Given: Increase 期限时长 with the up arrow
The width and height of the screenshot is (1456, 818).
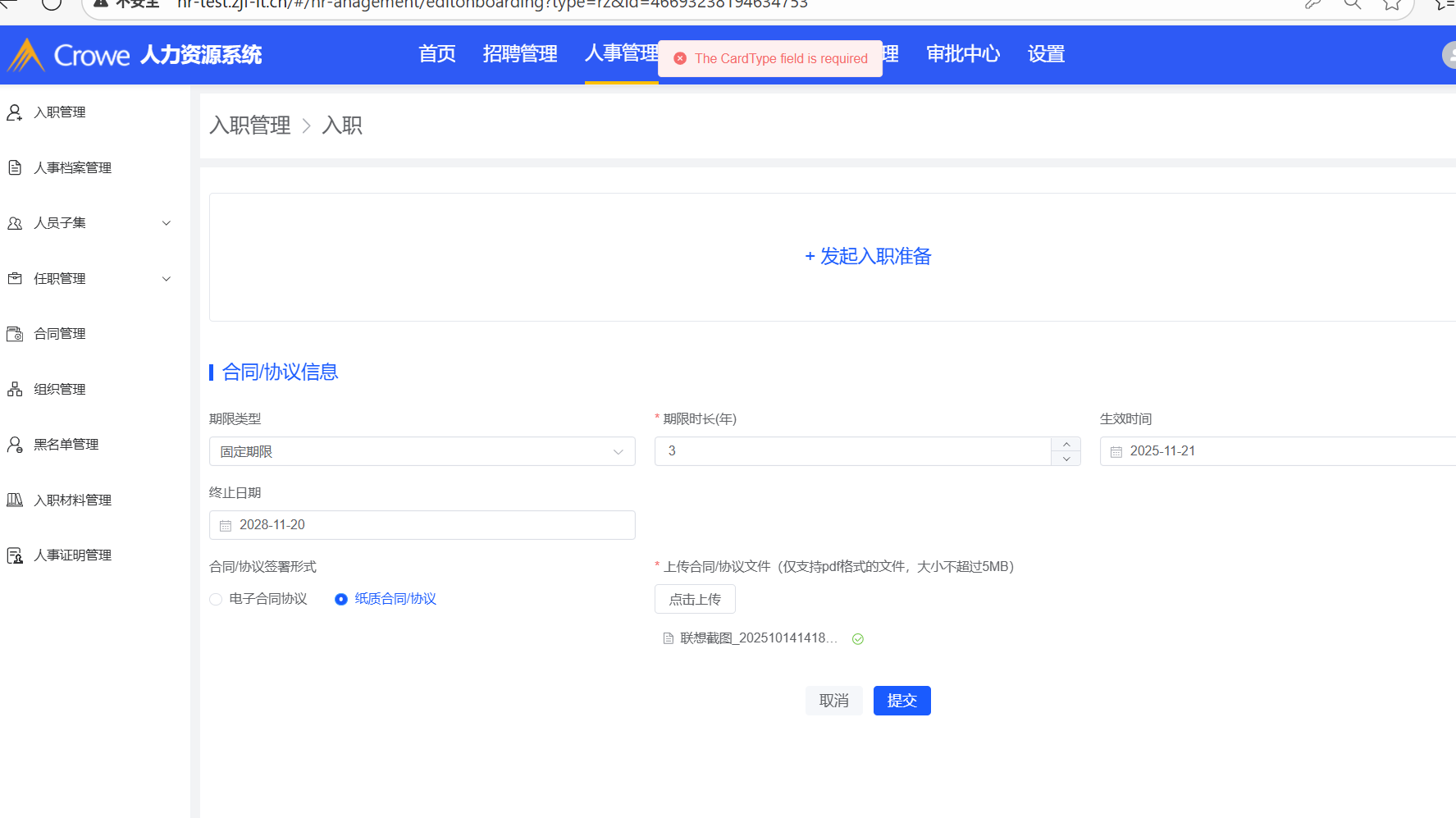Looking at the screenshot, I should coord(1066,444).
